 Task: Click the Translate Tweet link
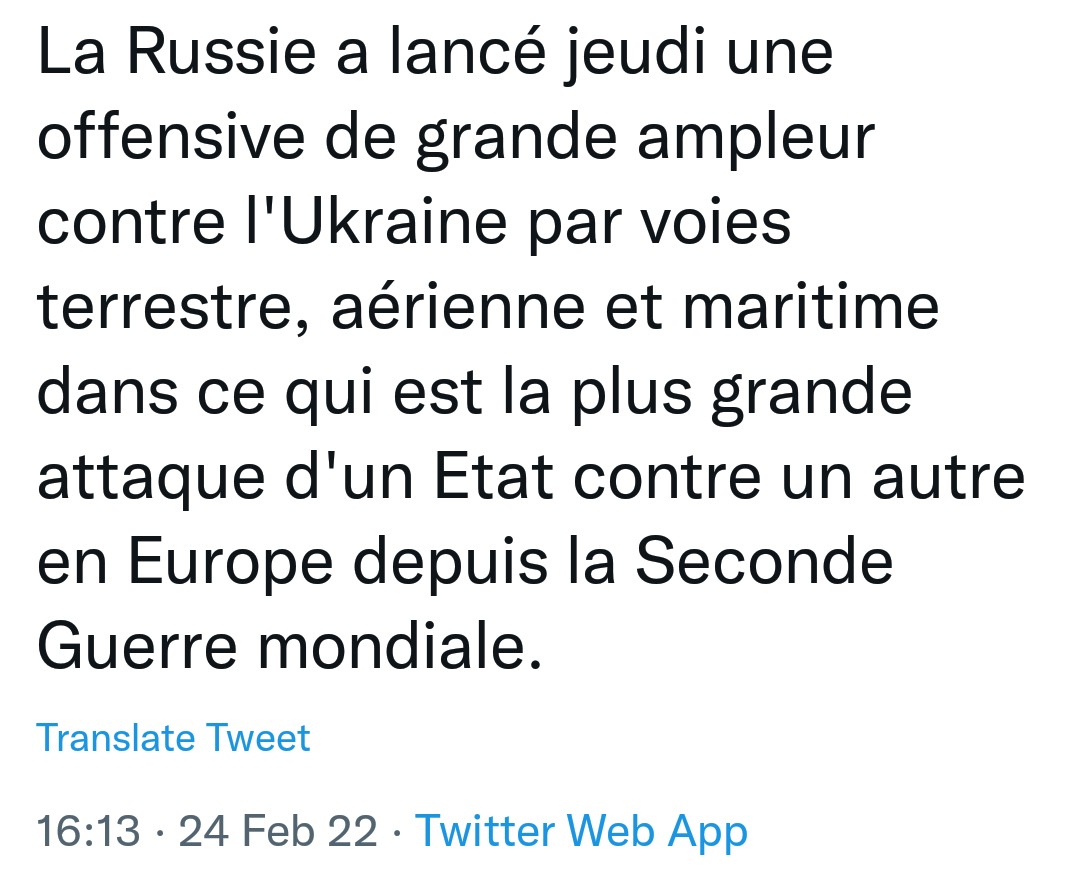coord(173,738)
